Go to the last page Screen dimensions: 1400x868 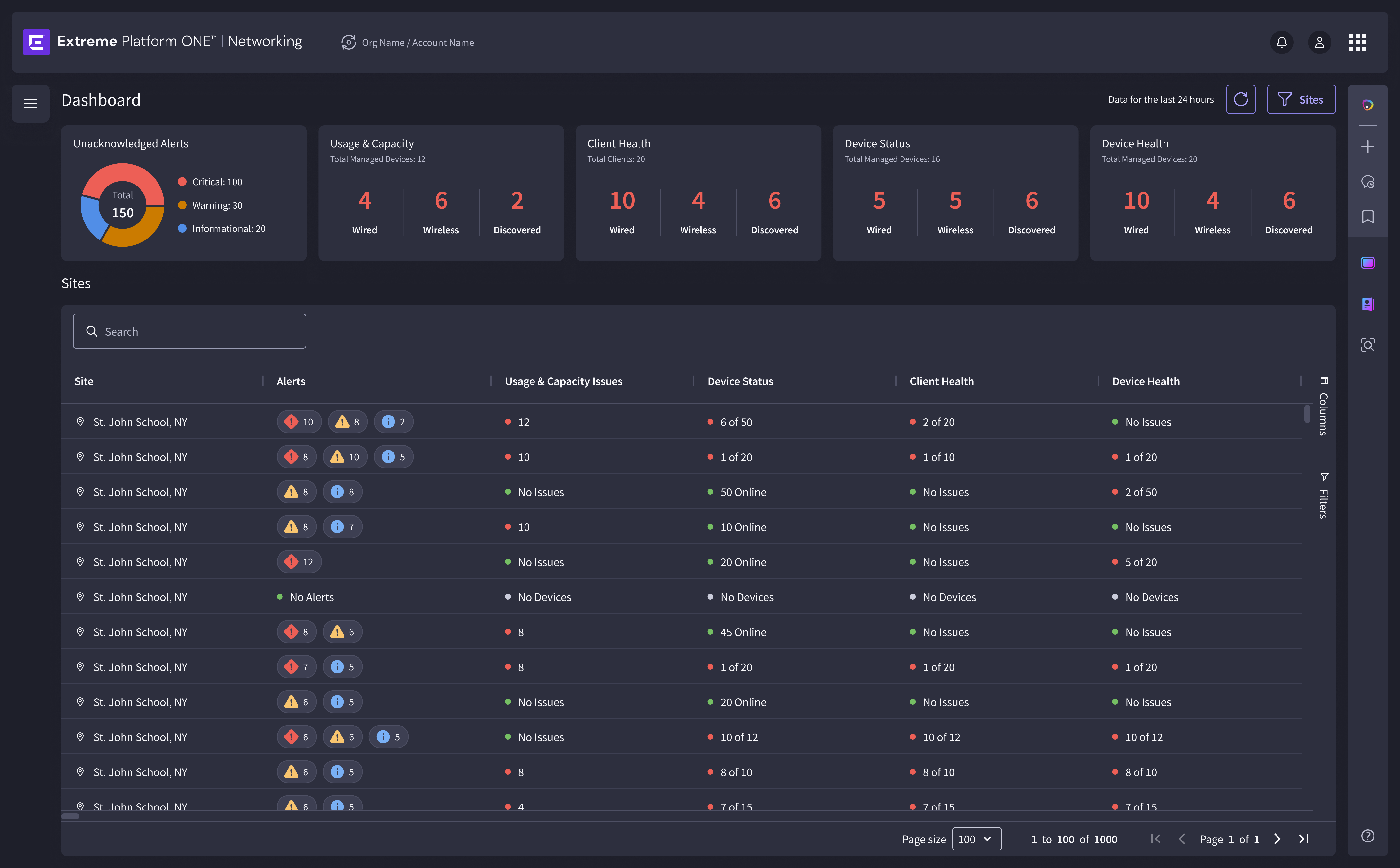coord(1304,839)
